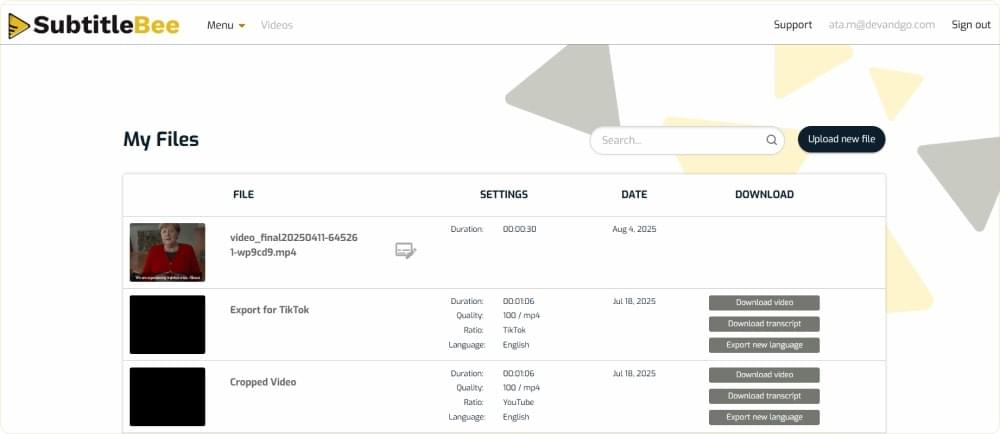Screen dimensions: 1000x434
Task: Open the Videos tab
Action: tap(277, 25)
